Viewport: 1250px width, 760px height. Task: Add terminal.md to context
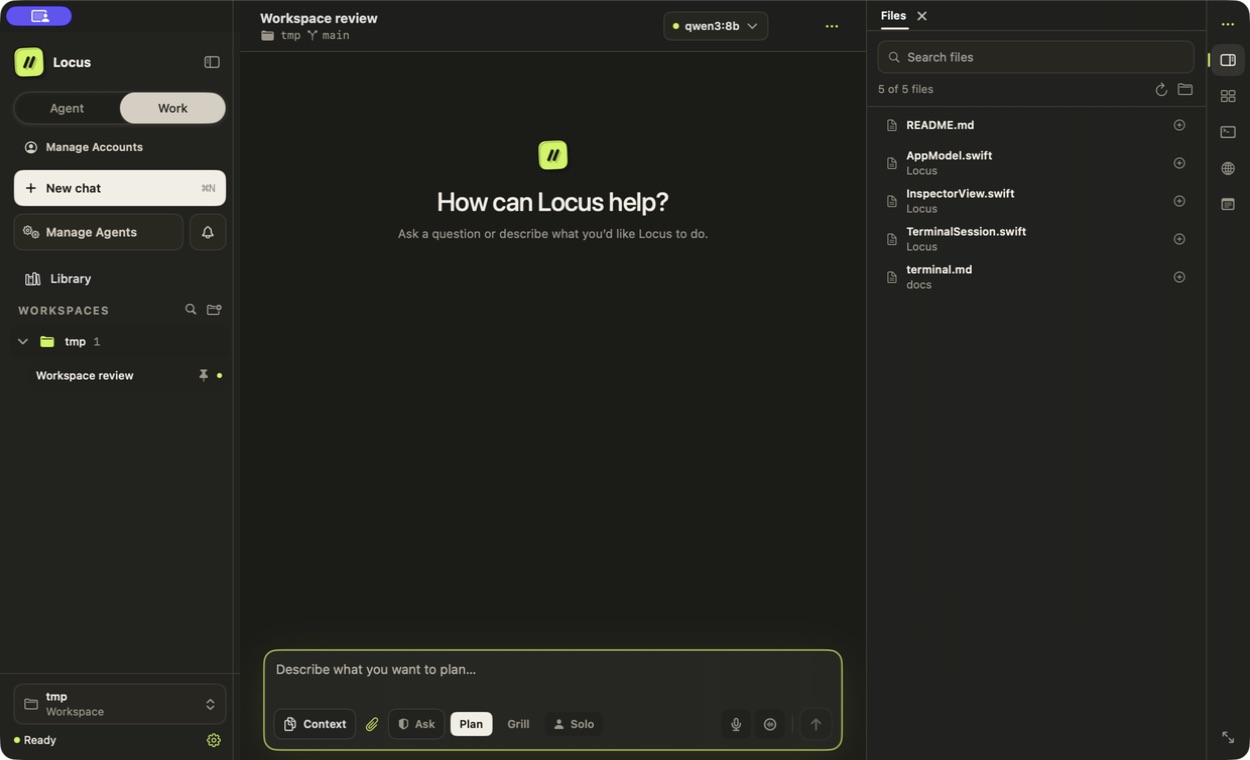pos(1179,277)
